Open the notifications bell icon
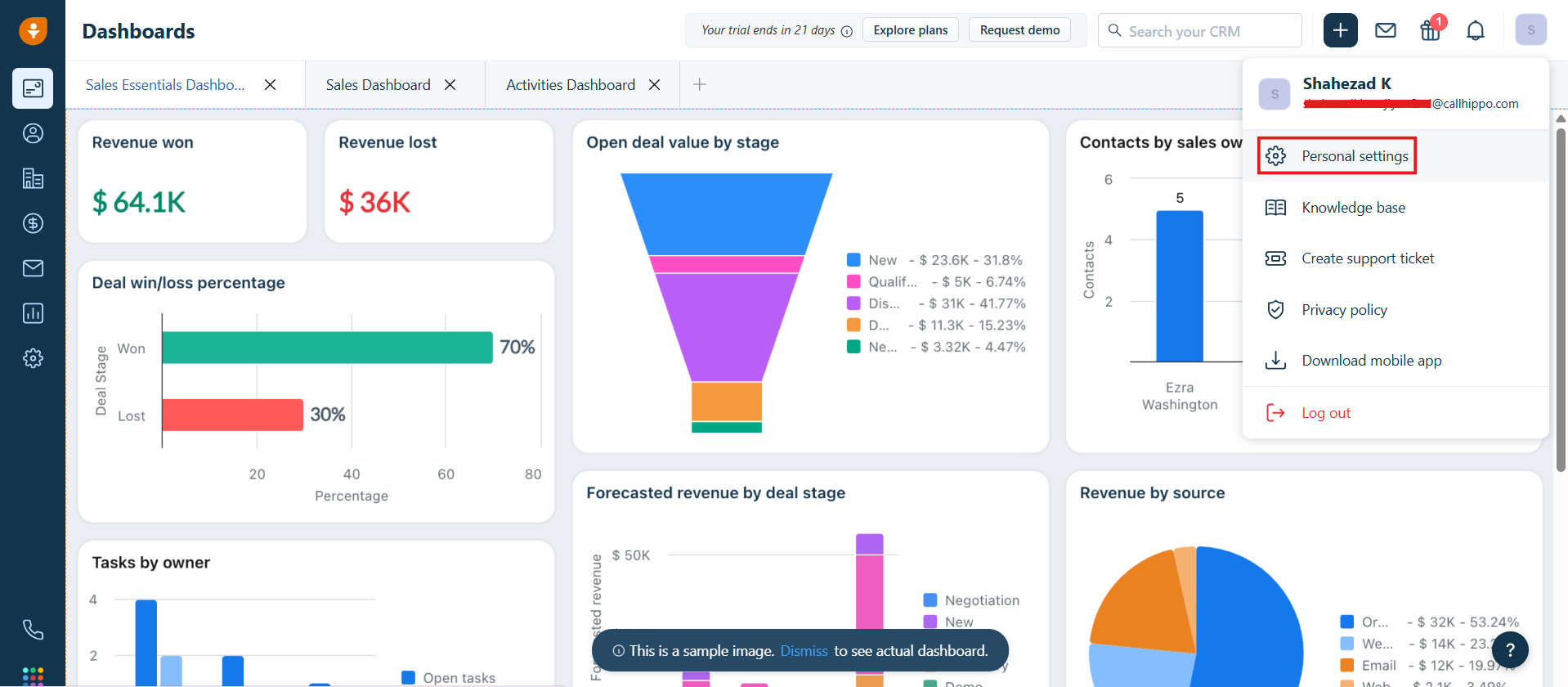This screenshot has width=1568, height=687. tap(1476, 30)
